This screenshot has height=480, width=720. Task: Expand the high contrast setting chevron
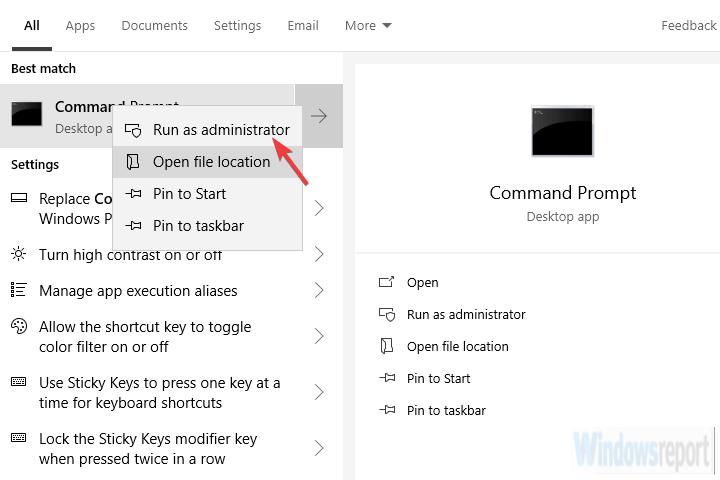(319, 254)
